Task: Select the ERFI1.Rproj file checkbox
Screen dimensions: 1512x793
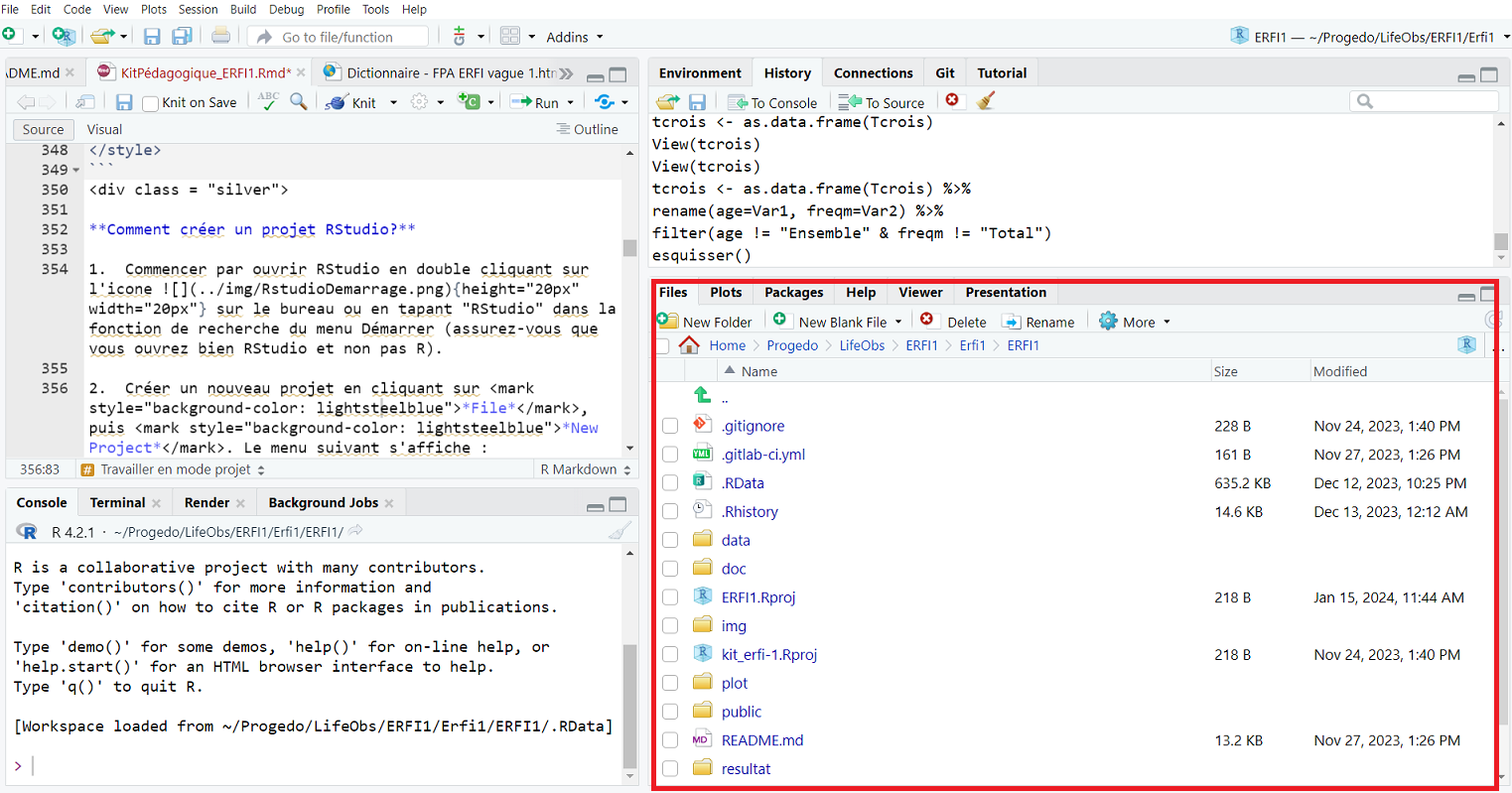Action: [x=670, y=597]
